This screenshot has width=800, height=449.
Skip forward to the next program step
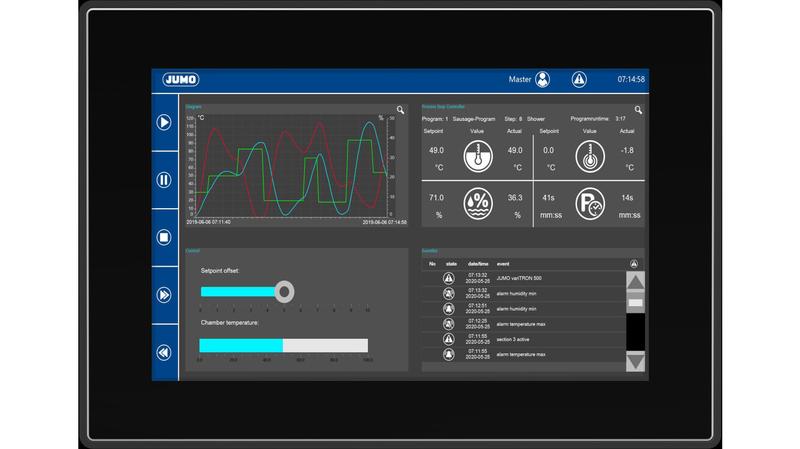tap(164, 295)
